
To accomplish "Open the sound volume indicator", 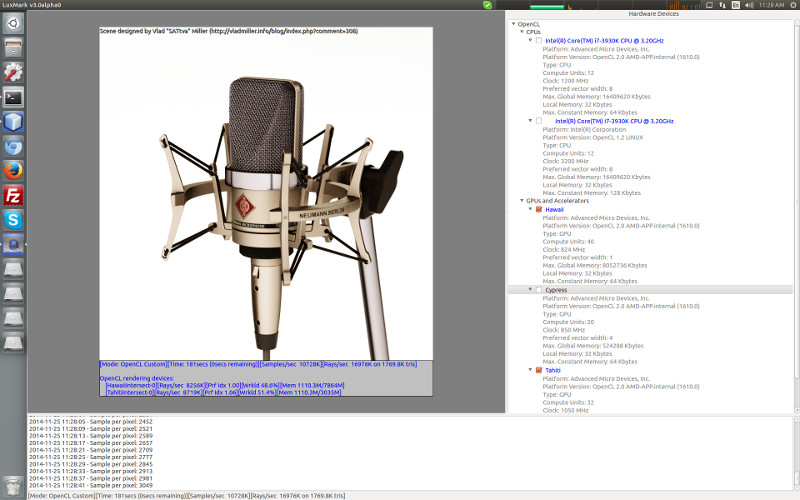I will (x=749, y=5).
